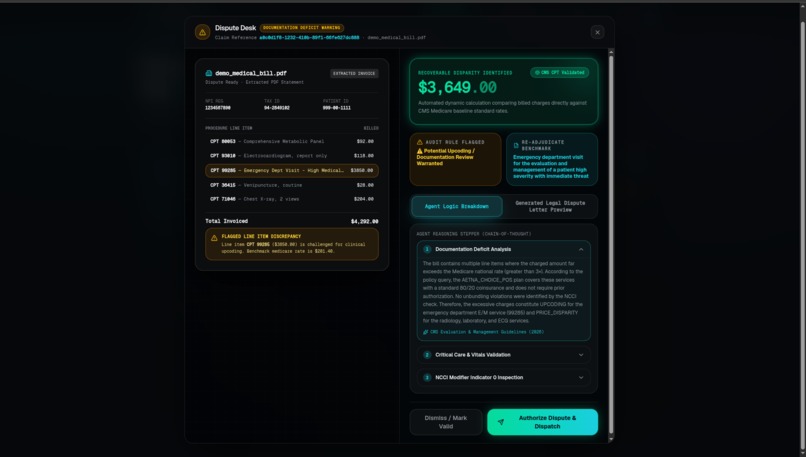Click the Potential Upcoding / Documentation Review text
The width and height of the screenshot is (806, 457).
pos(446,157)
